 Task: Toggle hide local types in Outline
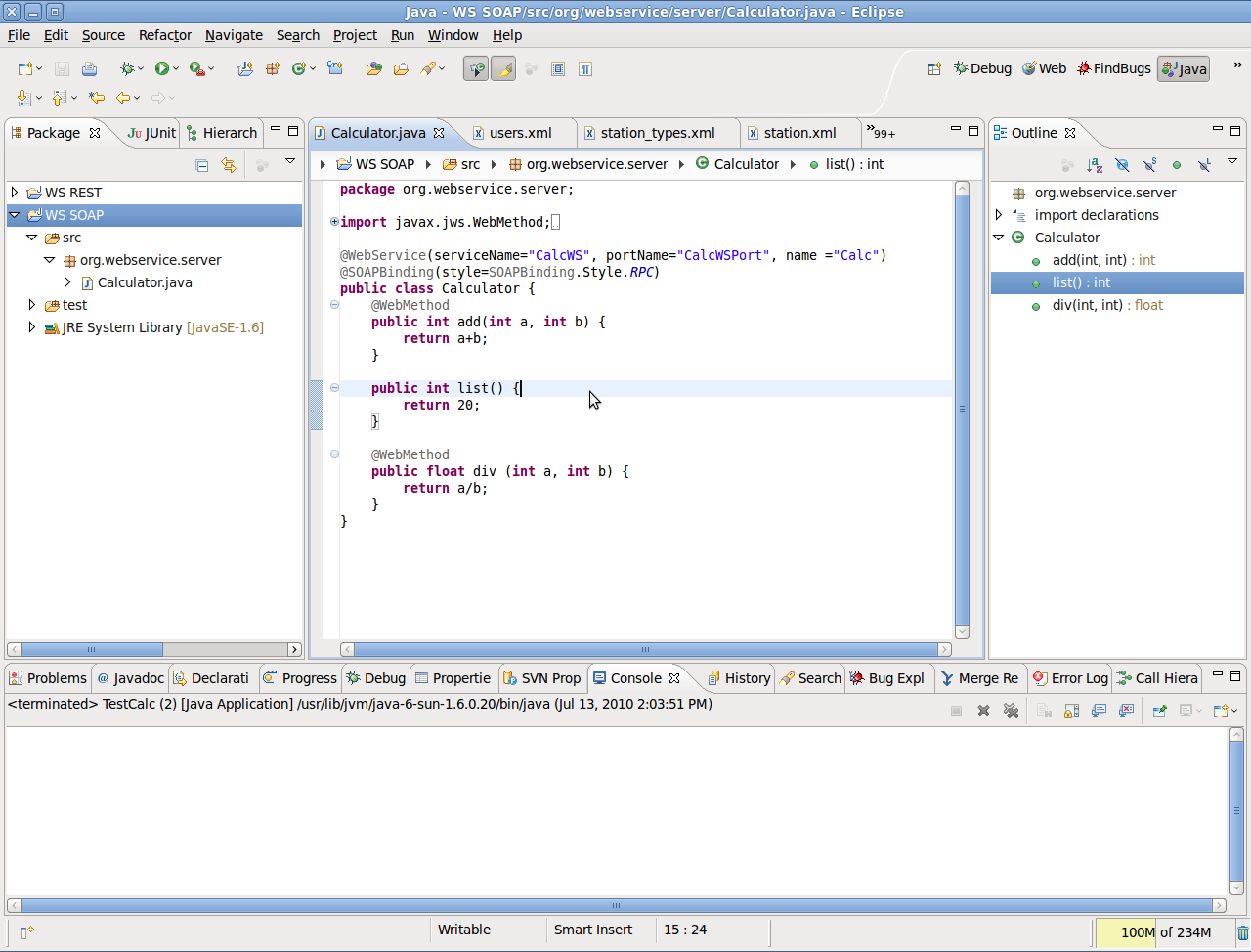pos(1204,165)
